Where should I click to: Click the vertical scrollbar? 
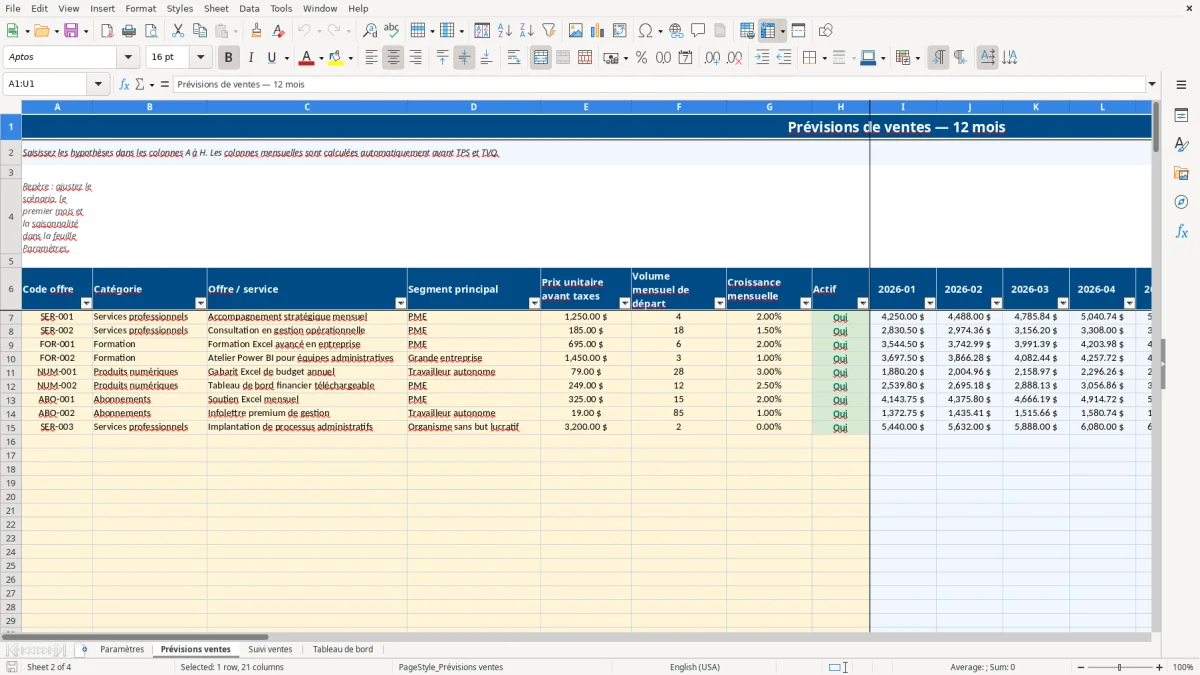pos(1156,366)
